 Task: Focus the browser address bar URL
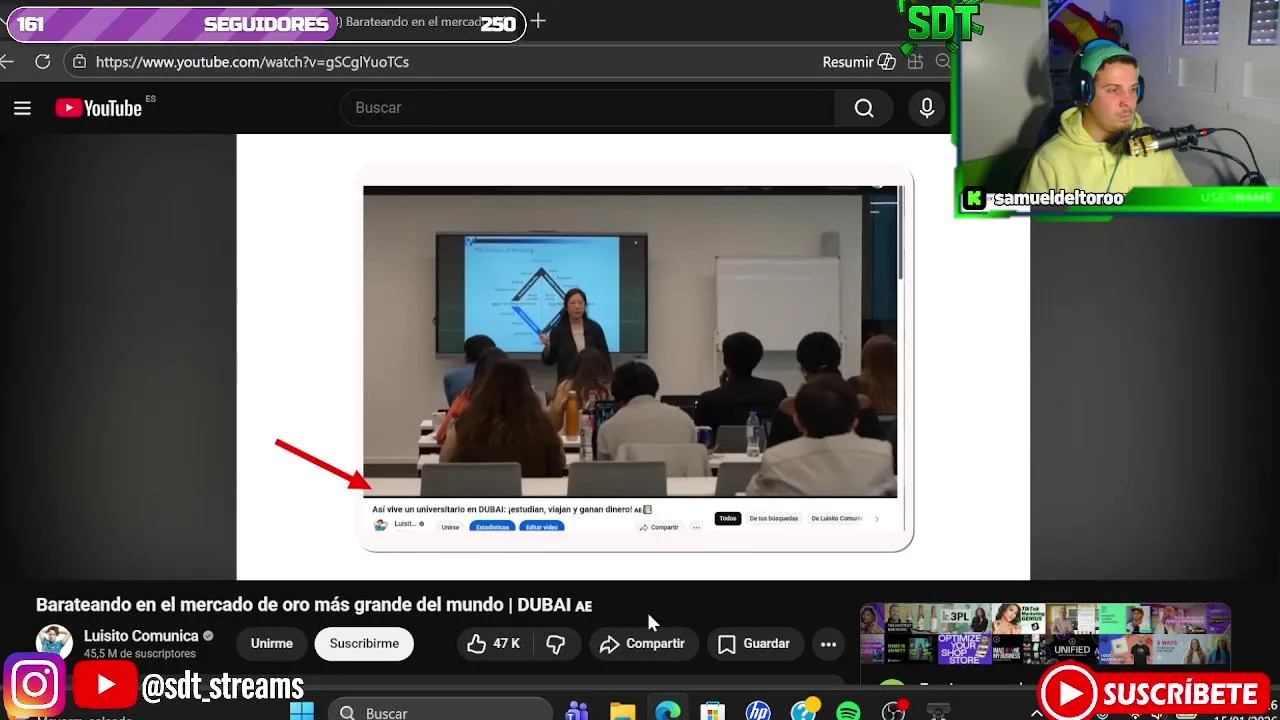[252, 62]
